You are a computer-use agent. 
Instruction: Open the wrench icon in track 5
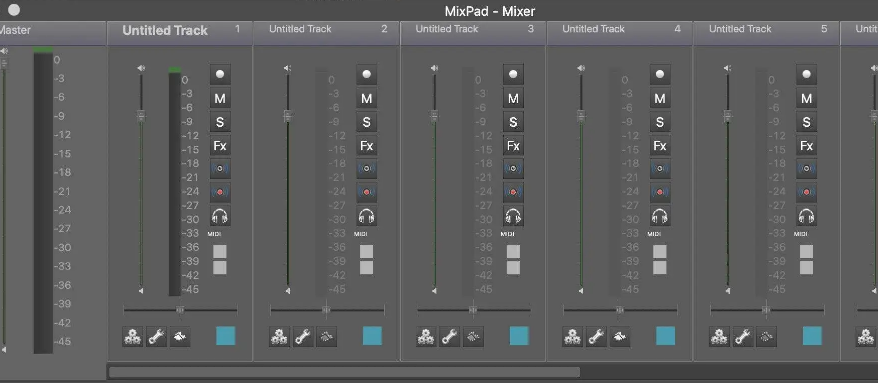743,337
